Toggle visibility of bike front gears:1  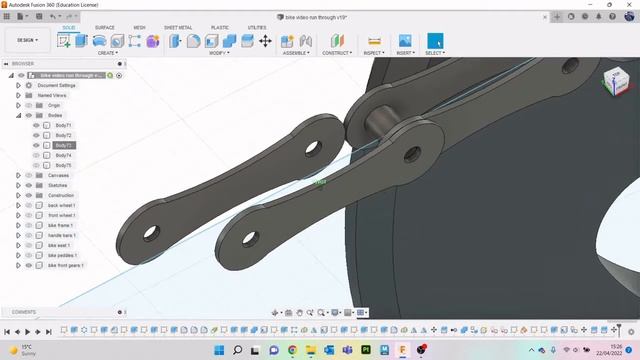(x=29, y=265)
